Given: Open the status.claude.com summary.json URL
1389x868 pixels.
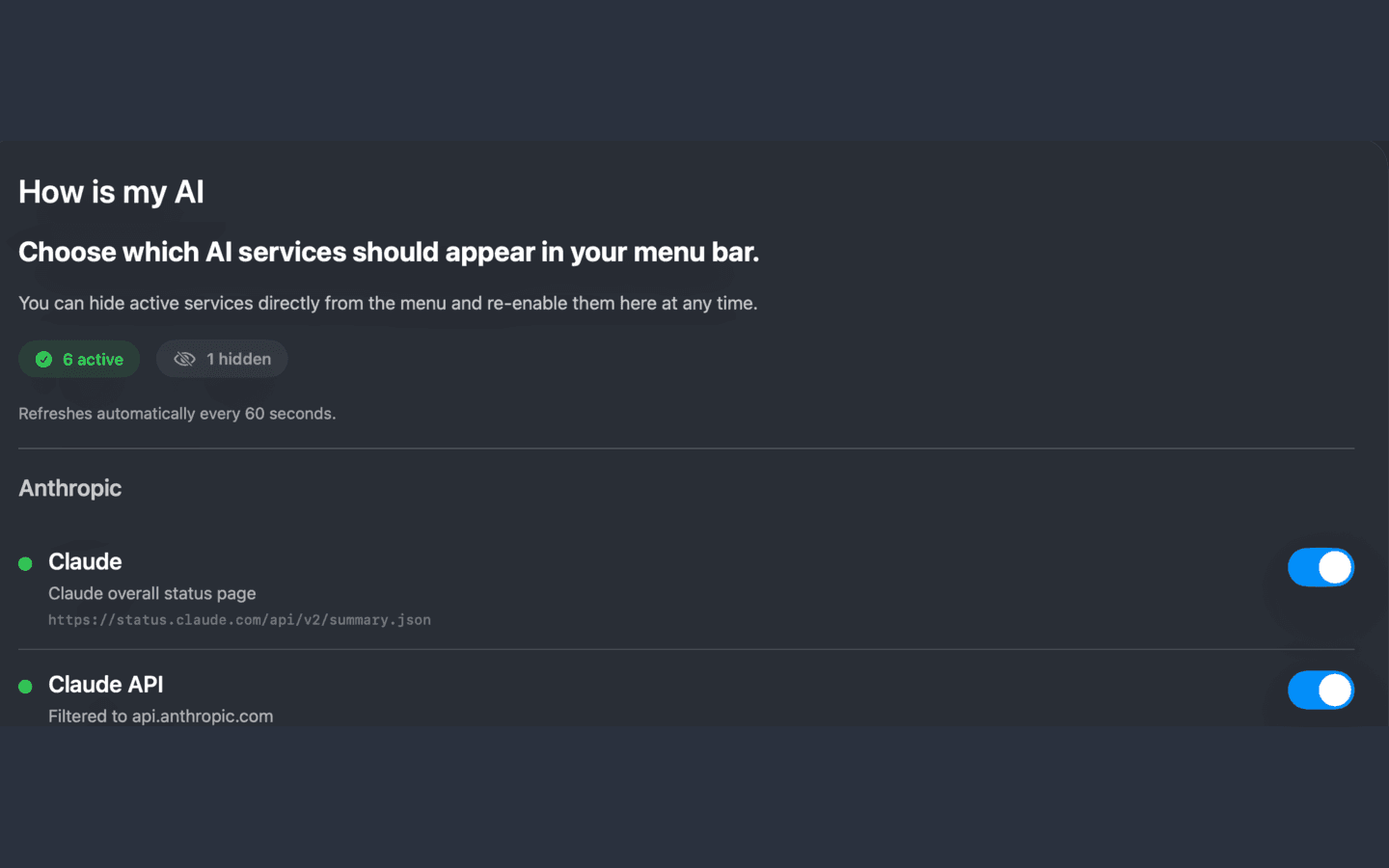Looking at the screenshot, I should point(239,620).
